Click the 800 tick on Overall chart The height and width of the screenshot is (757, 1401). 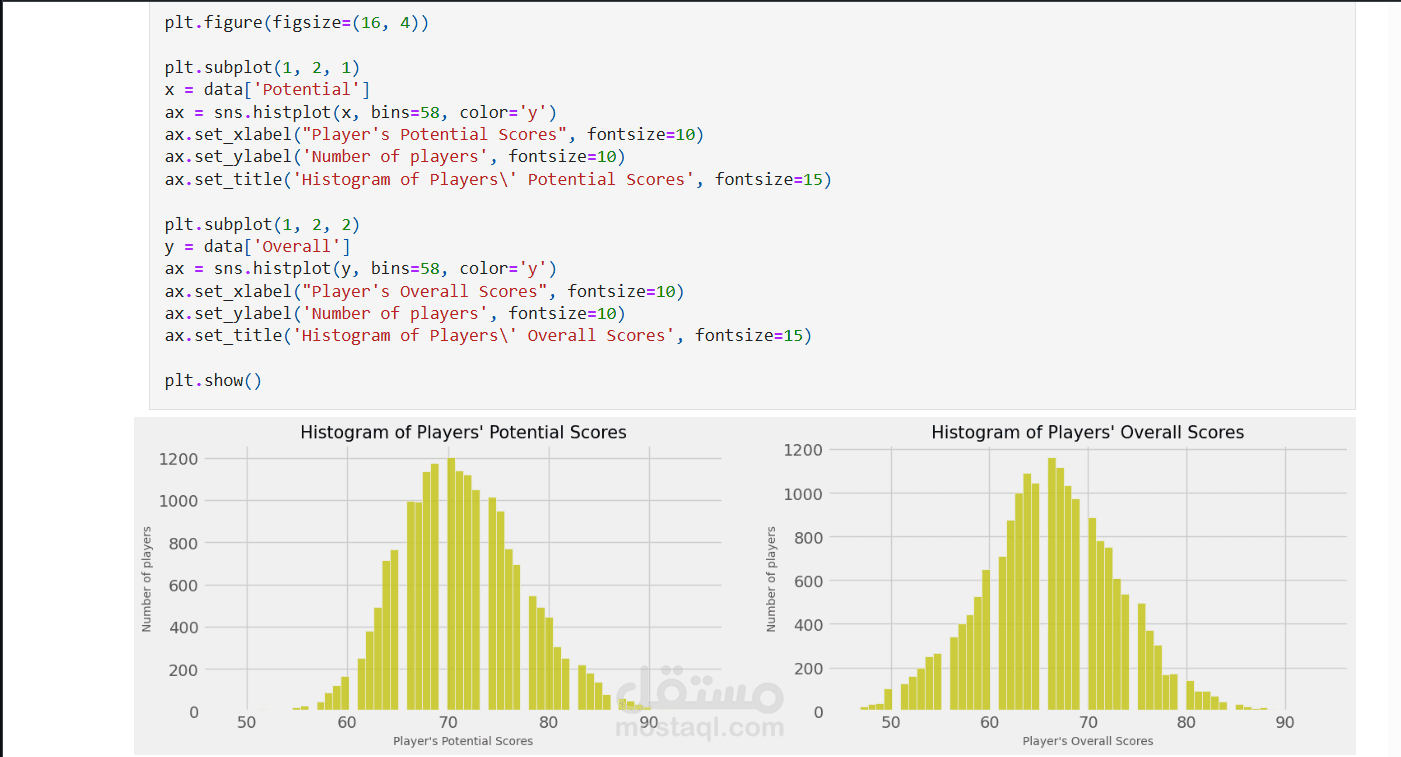[807, 538]
